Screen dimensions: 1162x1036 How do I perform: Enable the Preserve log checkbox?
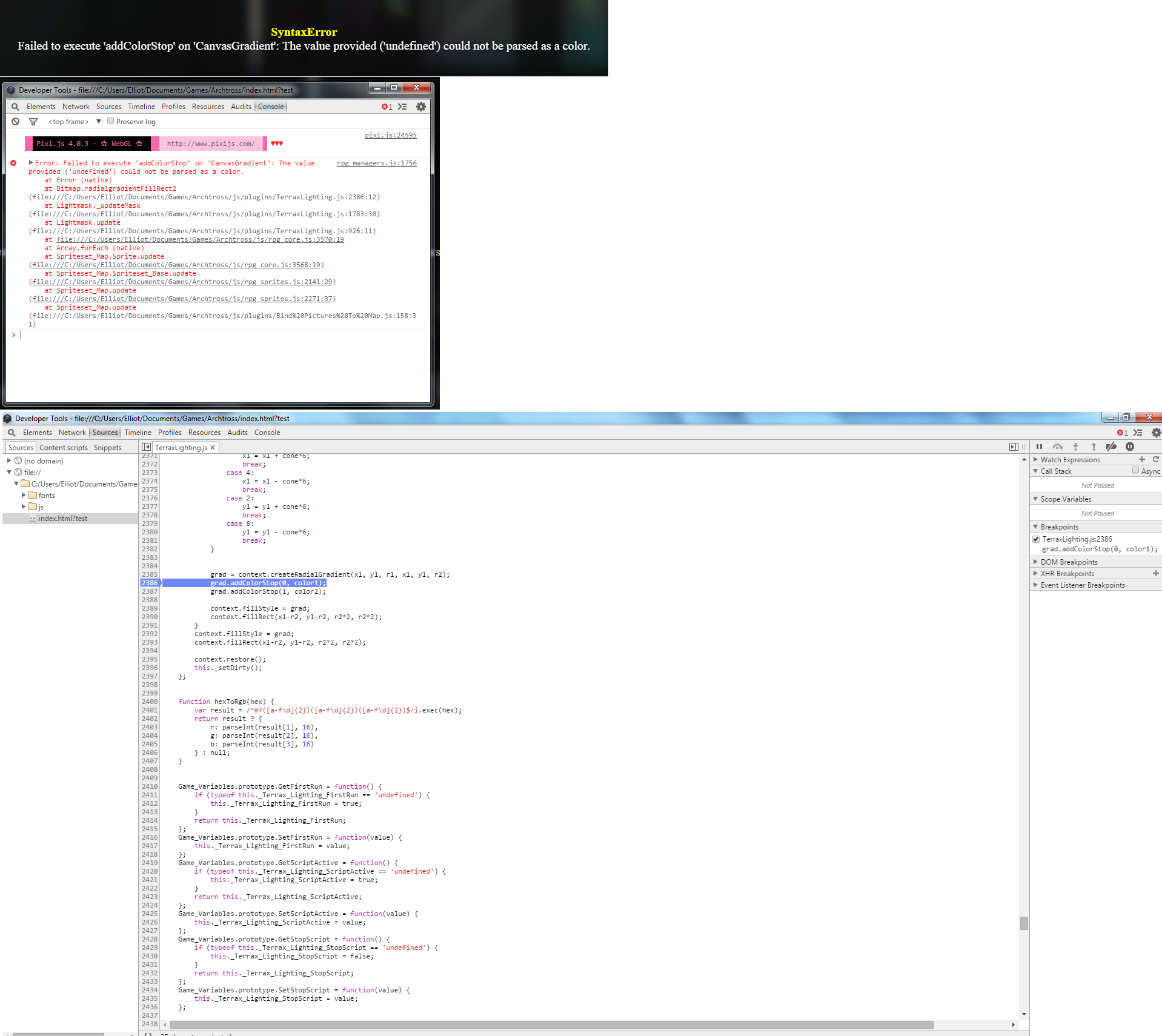pyautogui.click(x=111, y=121)
